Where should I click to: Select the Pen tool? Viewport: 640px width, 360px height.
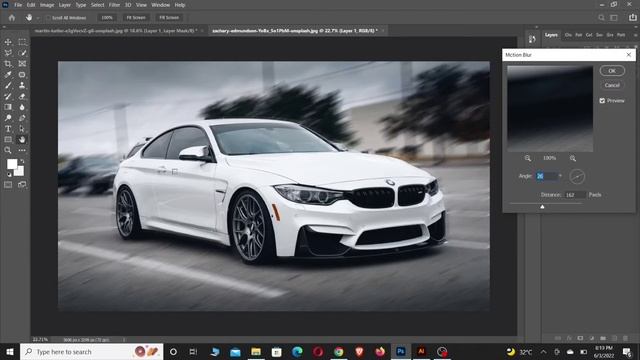click(x=22, y=118)
